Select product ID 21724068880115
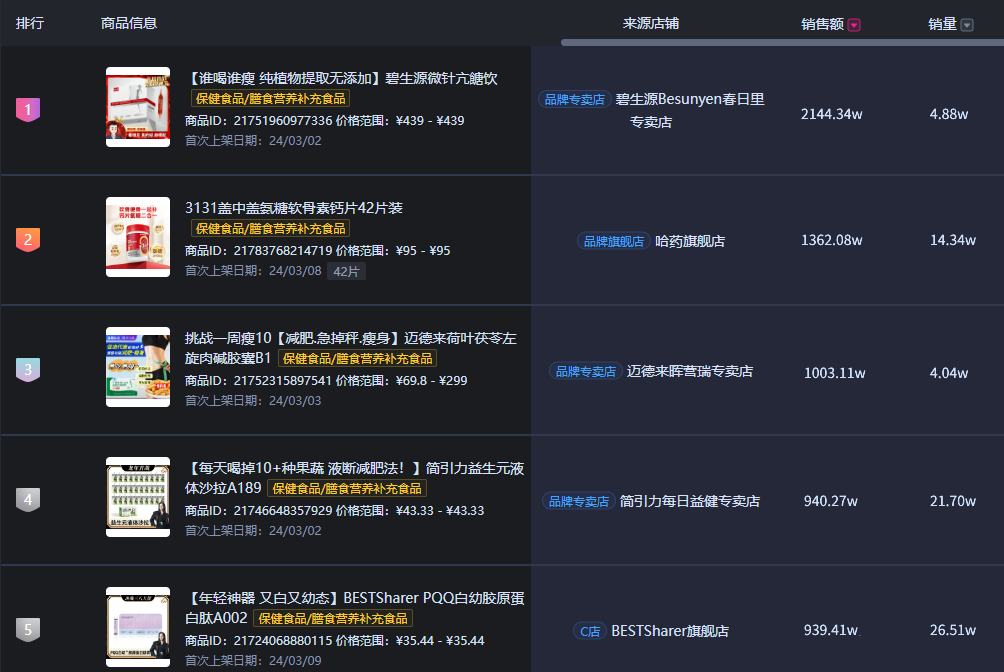Image resolution: width=1004 pixels, height=672 pixels. pos(283,641)
